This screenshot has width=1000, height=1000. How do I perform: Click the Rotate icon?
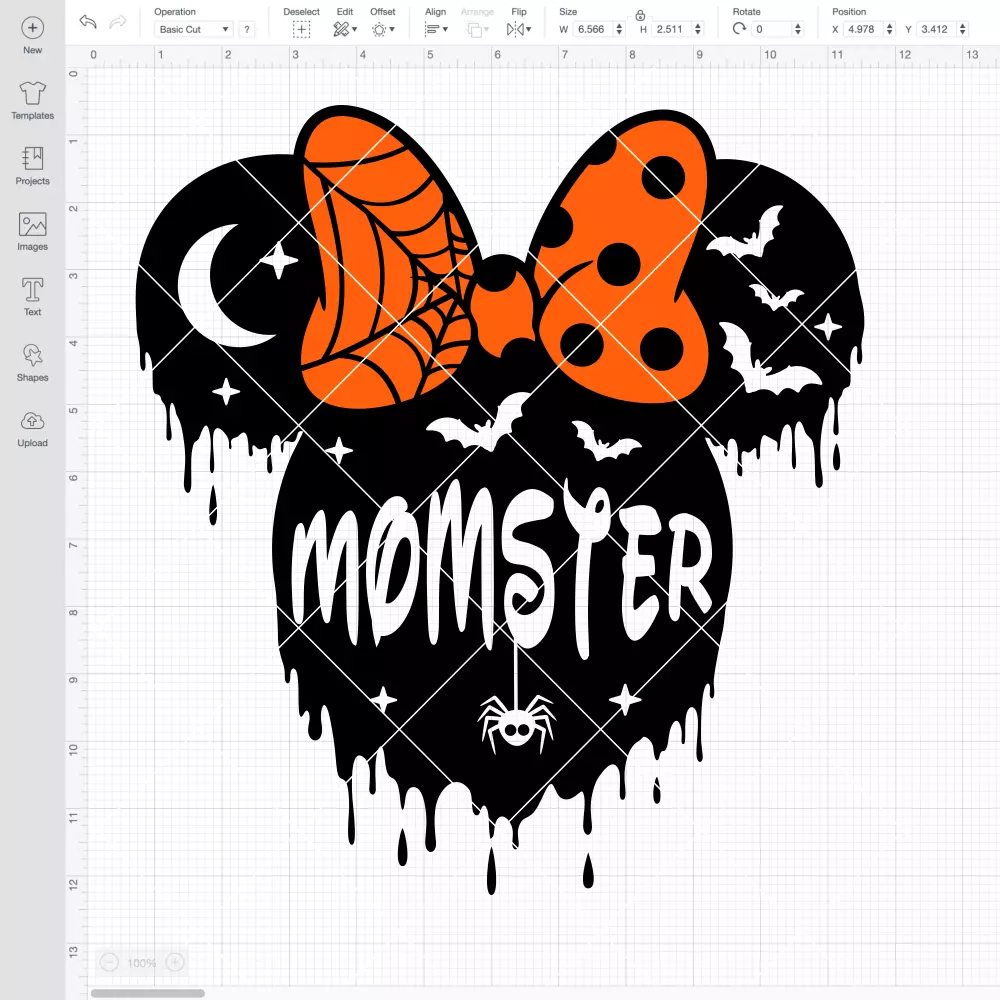739,29
